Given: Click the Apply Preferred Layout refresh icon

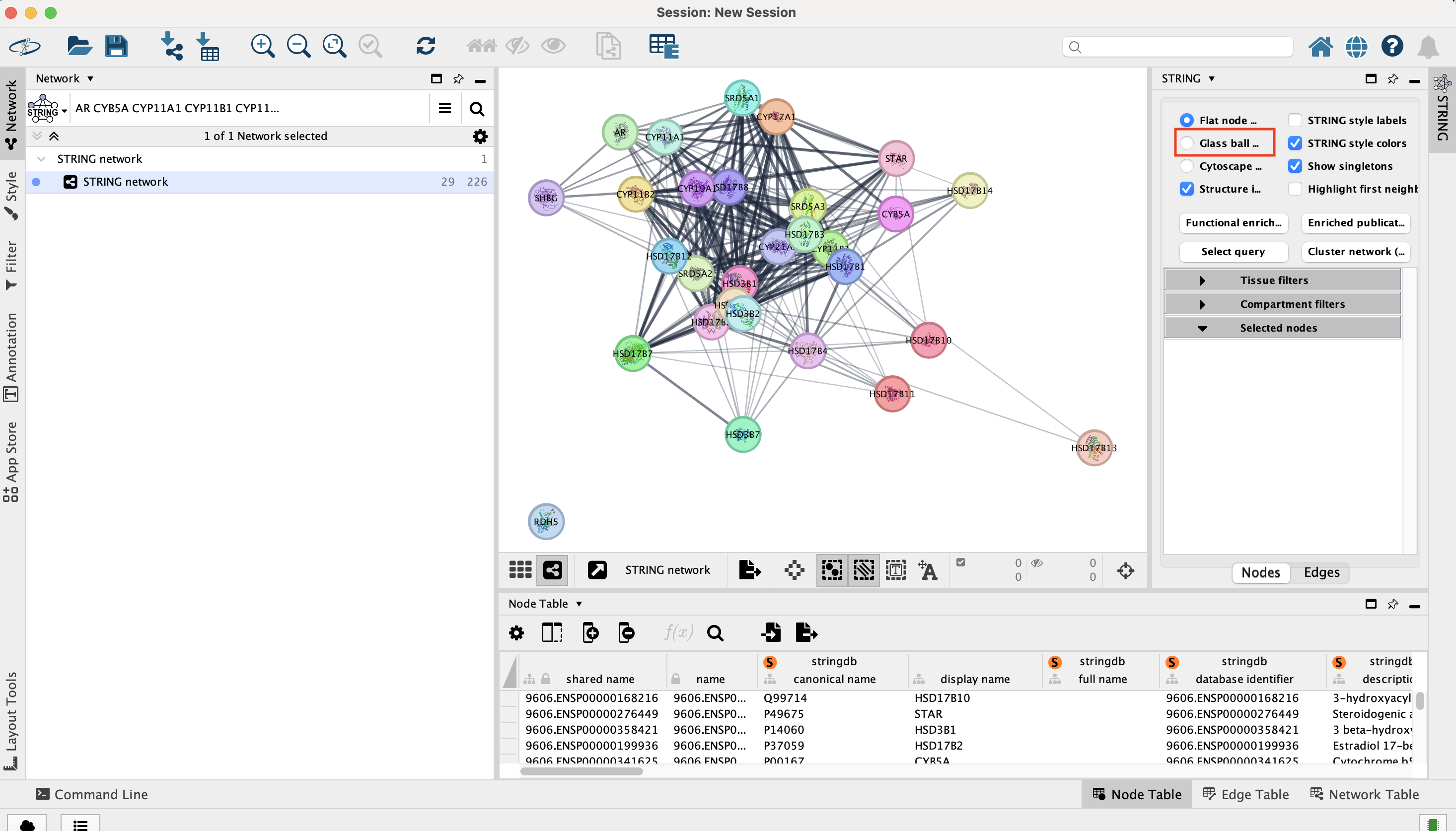Looking at the screenshot, I should click(426, 46).
